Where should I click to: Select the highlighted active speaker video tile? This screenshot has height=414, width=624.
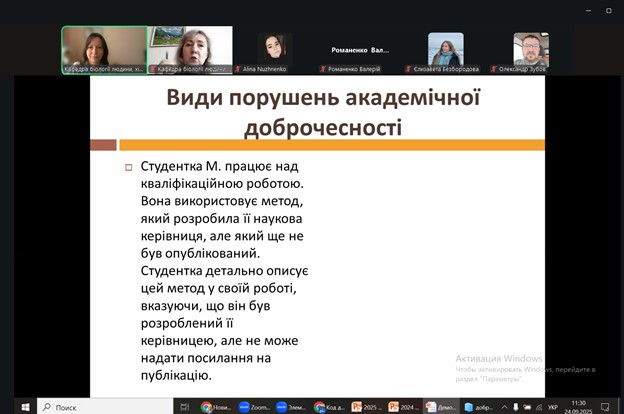(x=104, y=49)
